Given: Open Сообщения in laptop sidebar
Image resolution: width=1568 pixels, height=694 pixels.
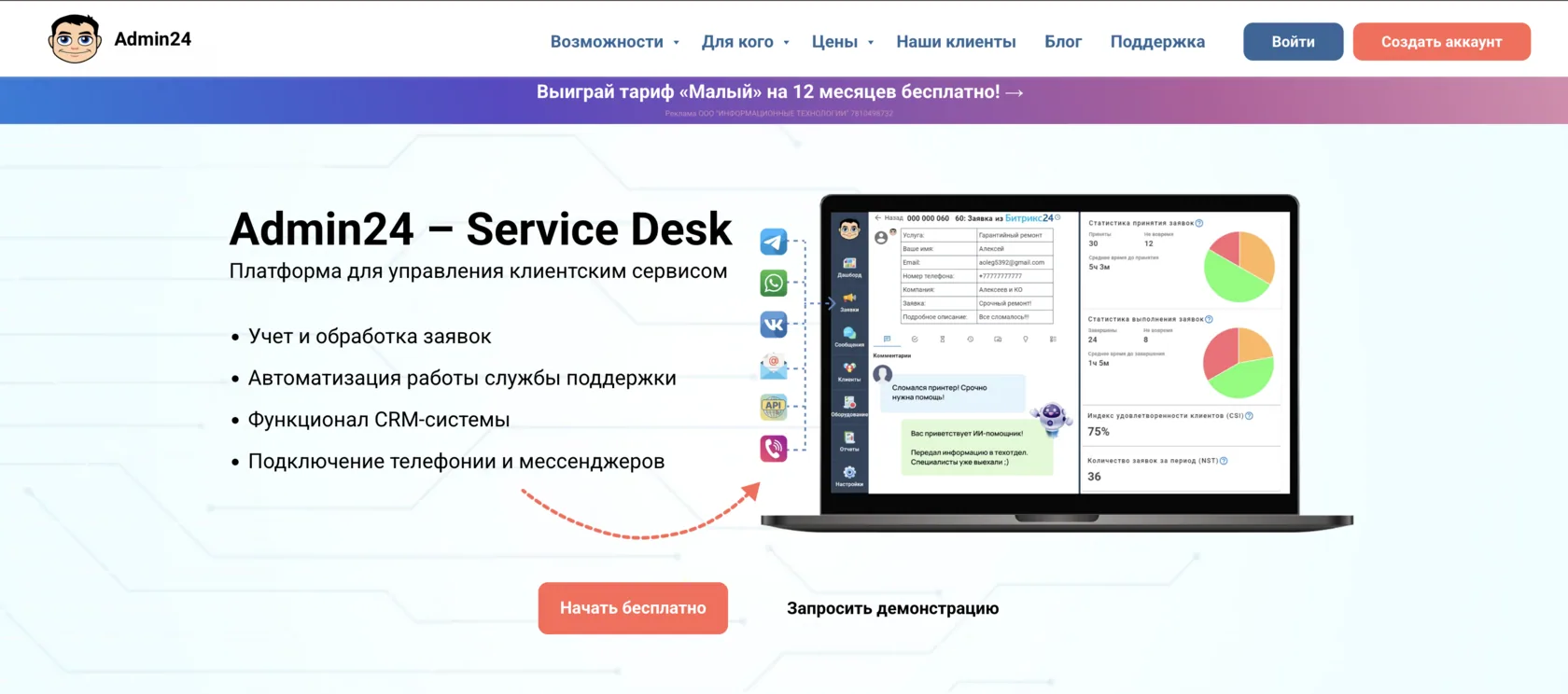Looking at the screenshot, I should (849, 337).
